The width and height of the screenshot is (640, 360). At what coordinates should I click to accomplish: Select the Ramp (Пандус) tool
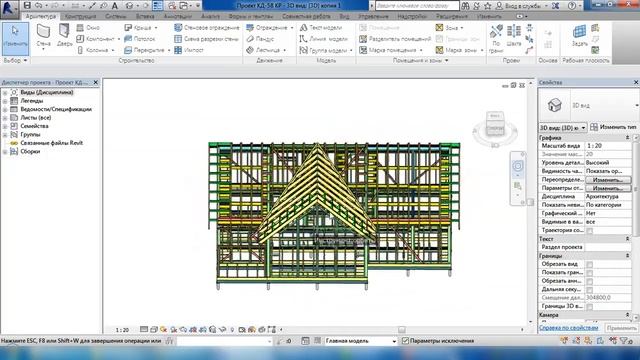pyautogui.click(x=260, y=39)
